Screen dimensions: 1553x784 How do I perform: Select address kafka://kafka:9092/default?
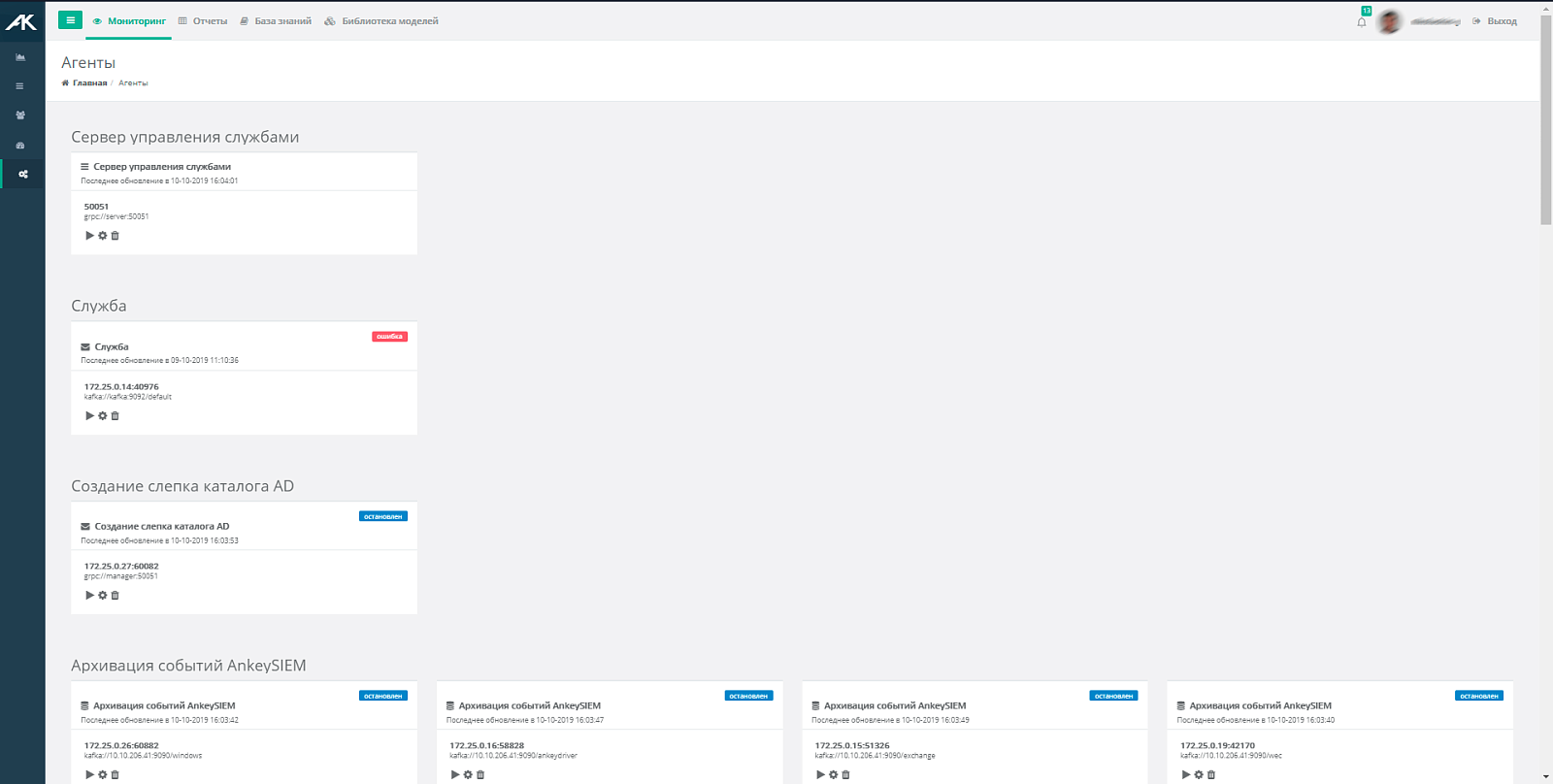click(128, 397)
